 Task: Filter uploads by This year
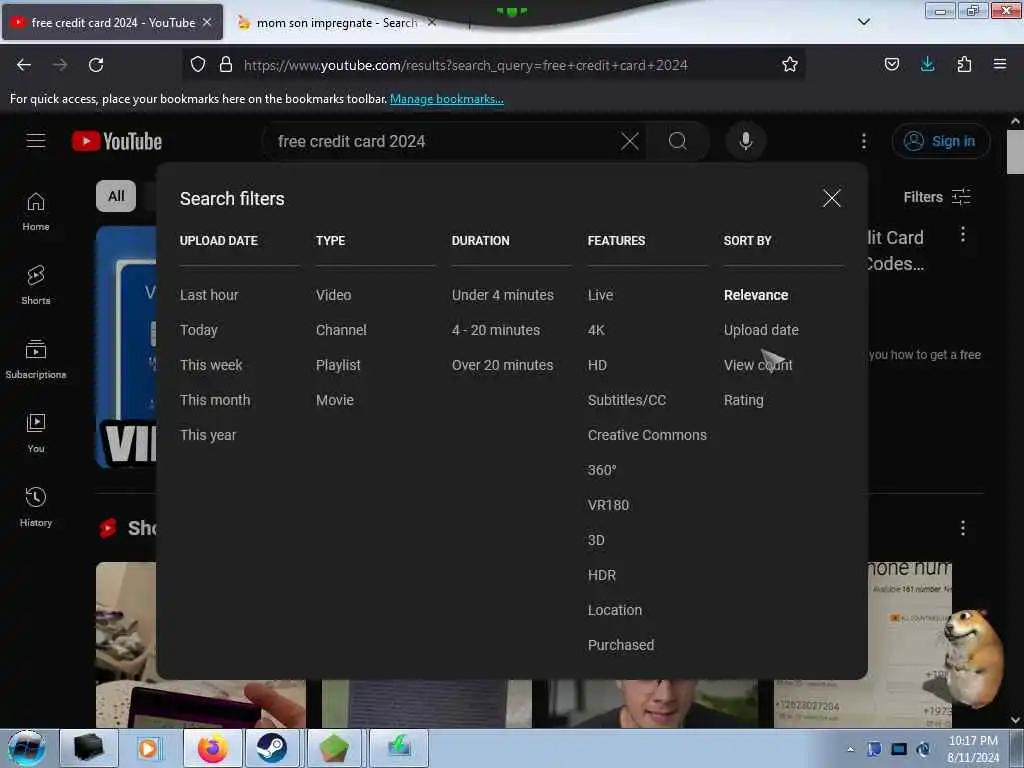click(208, 435)
